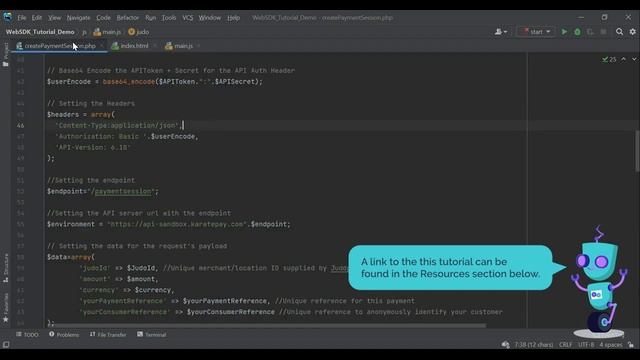Run the start configuration with green play icon
The image size is (640, 360).
click(564, 32)
